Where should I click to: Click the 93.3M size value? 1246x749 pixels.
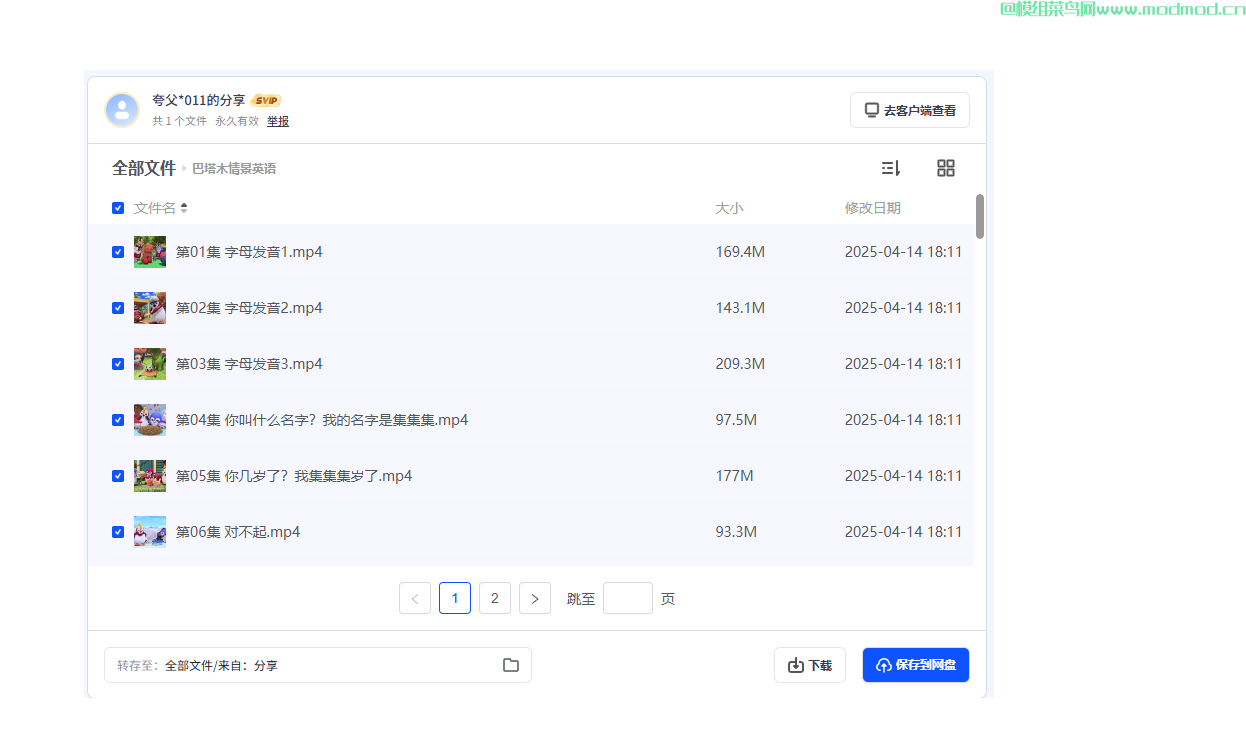(736, 532)
